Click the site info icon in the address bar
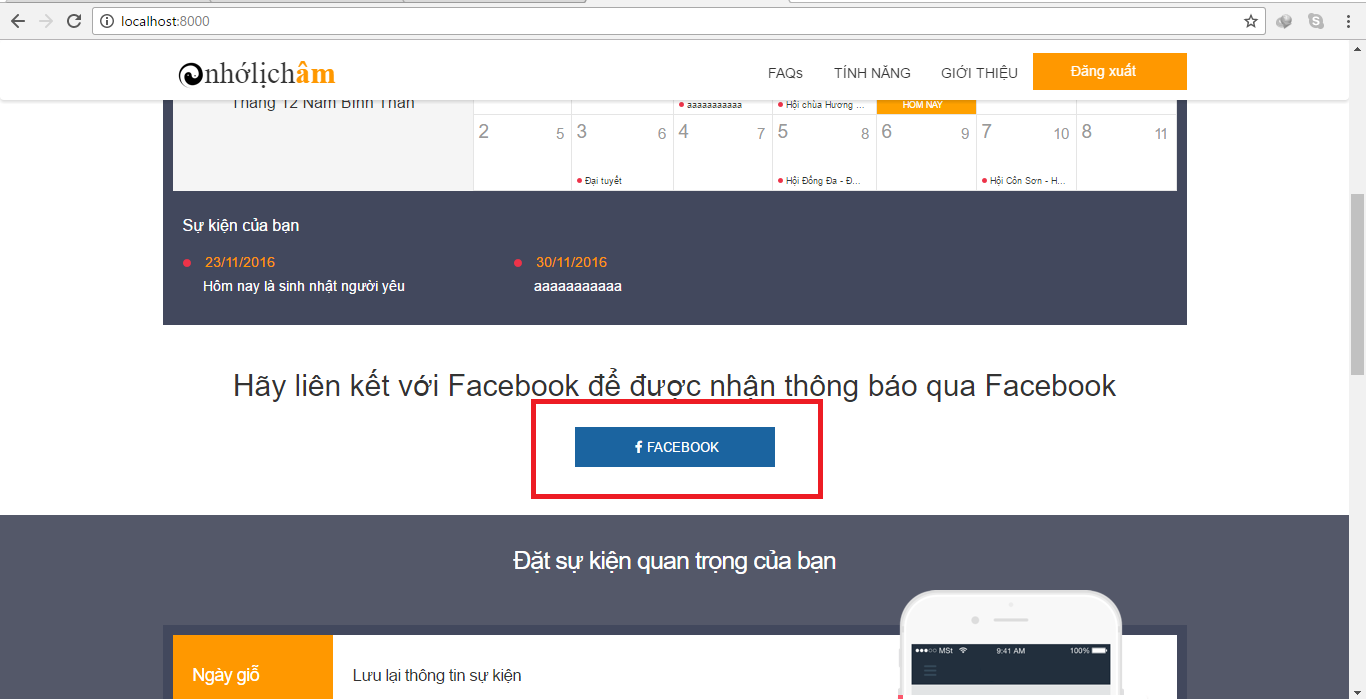Viewport: 1366px width, 699px height. [x=107, y=21]
